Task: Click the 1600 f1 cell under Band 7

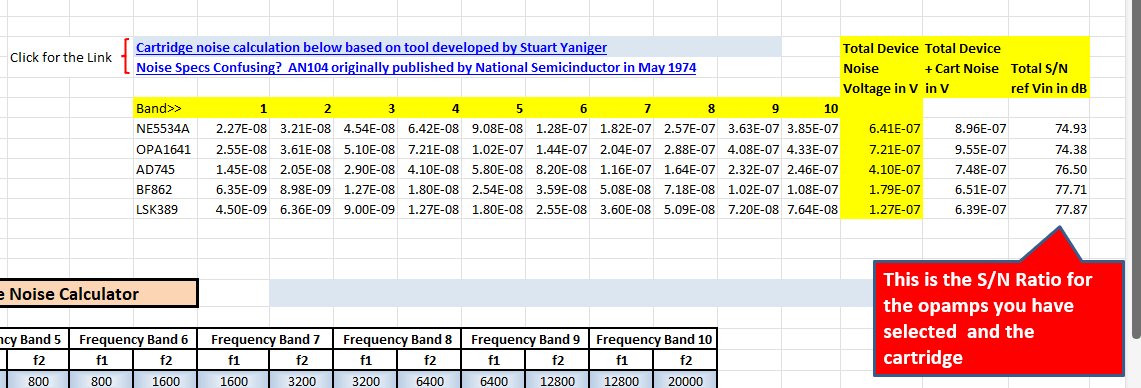Action: click(234, 379)
